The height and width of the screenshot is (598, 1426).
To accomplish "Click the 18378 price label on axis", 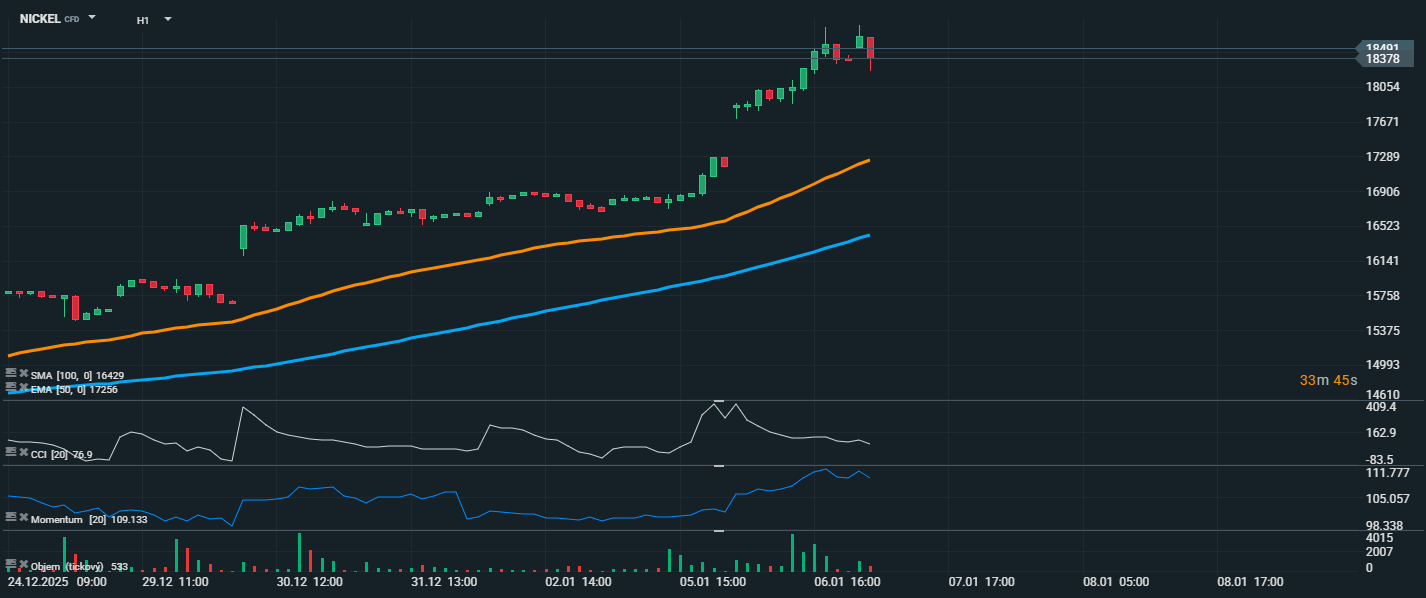I will tap(1382, 59).
